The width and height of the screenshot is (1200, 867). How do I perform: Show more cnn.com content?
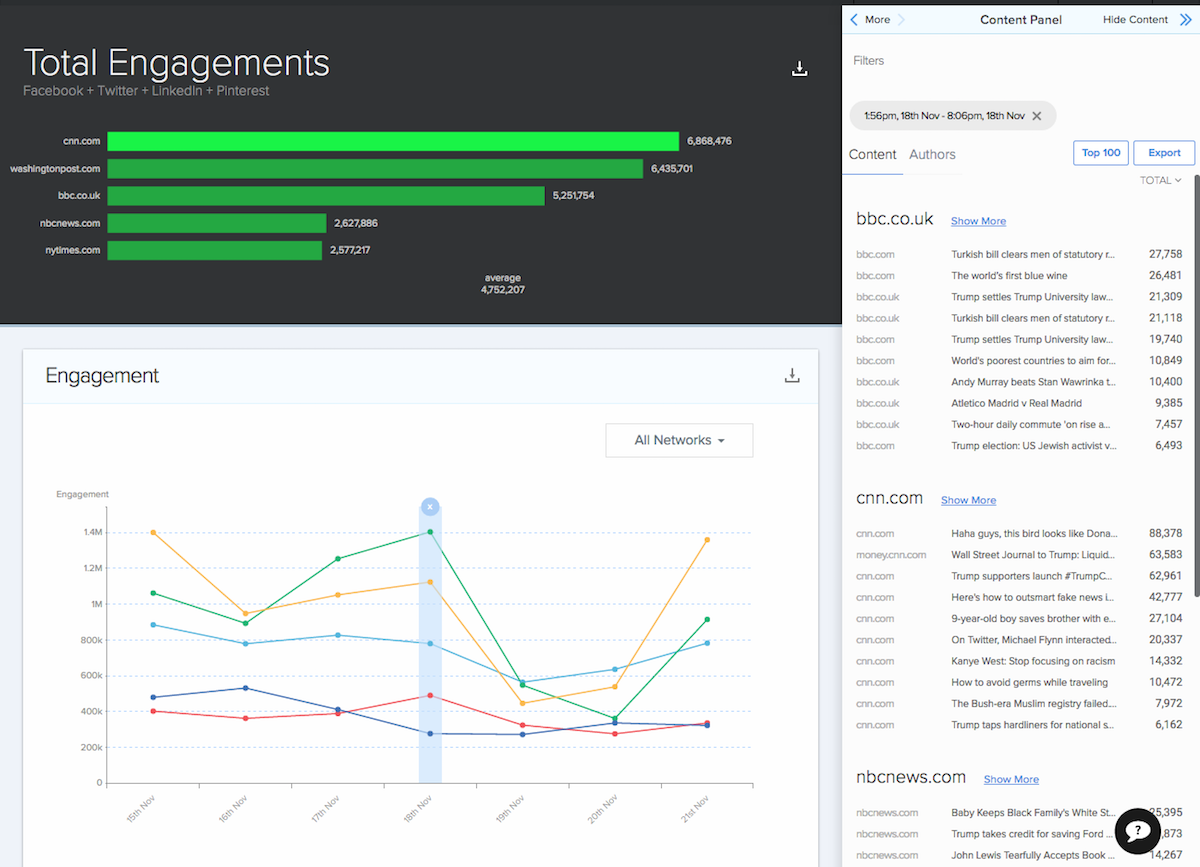click(x=968, y=500)
